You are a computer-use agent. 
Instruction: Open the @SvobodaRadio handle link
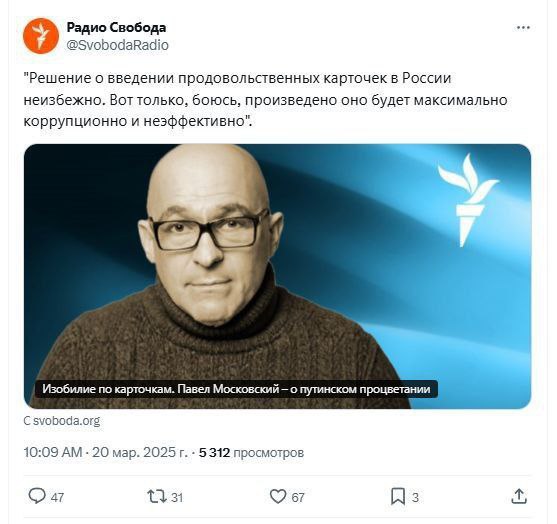click(x=118, y=45)
